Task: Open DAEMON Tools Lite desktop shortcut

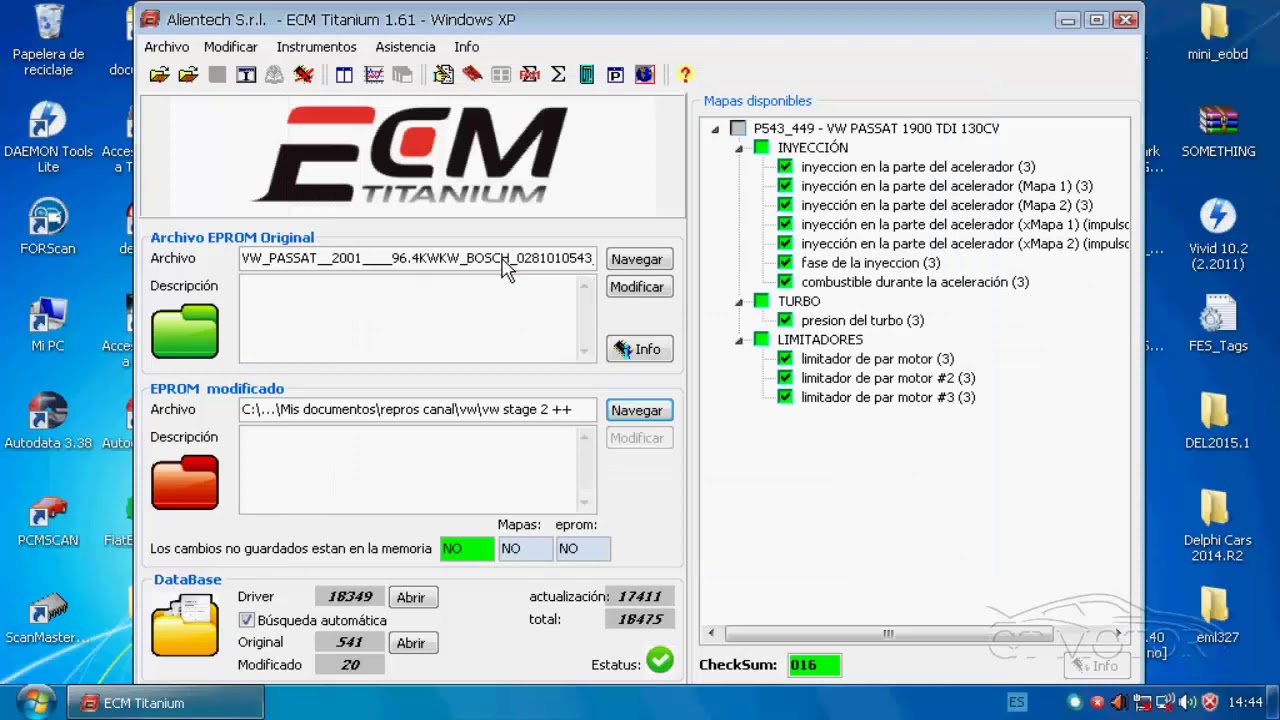Action: click(48, 137)
